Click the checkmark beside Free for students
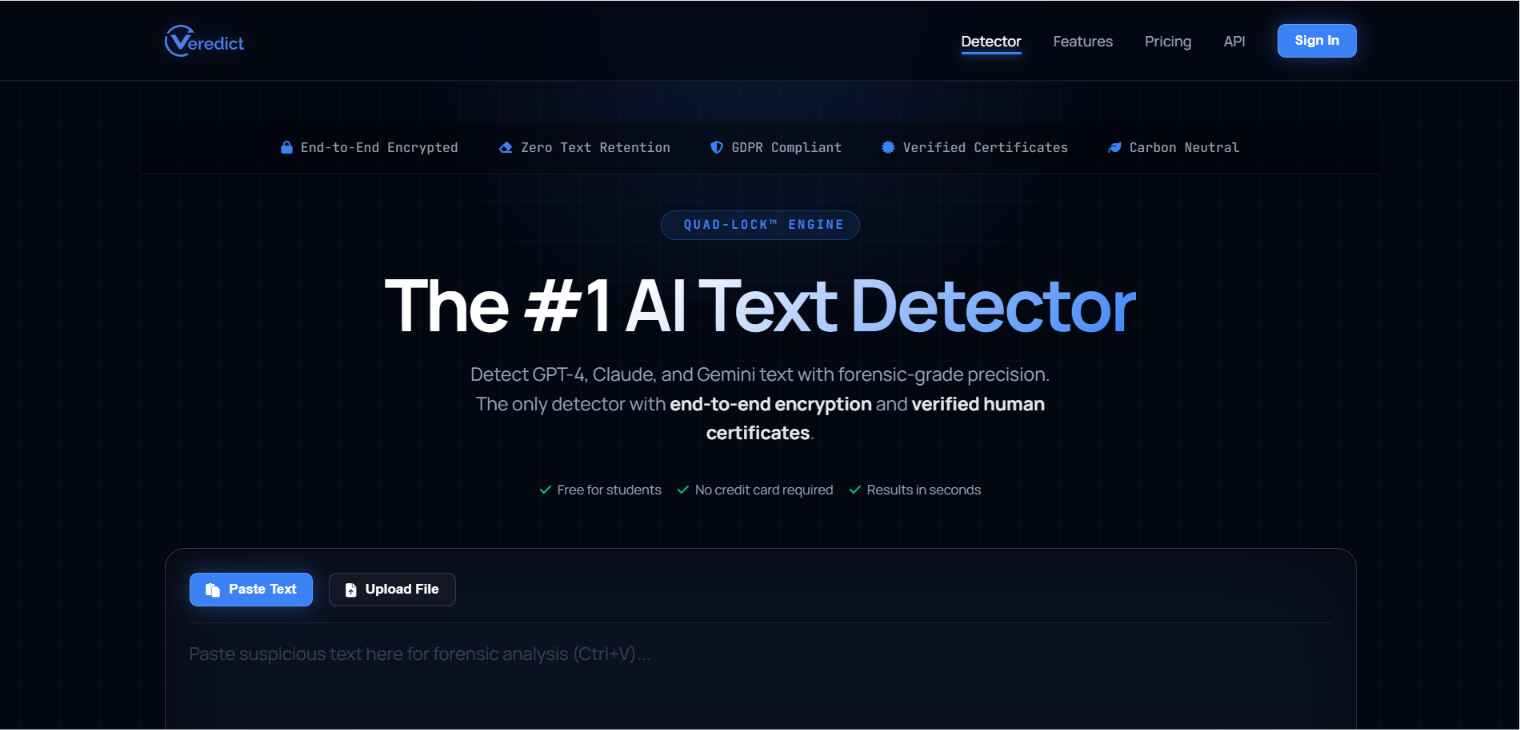Screen dimensions: 1520x730 tap(545, 490)
